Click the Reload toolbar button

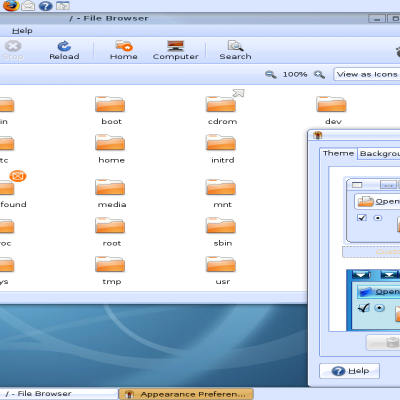[64, 50]
